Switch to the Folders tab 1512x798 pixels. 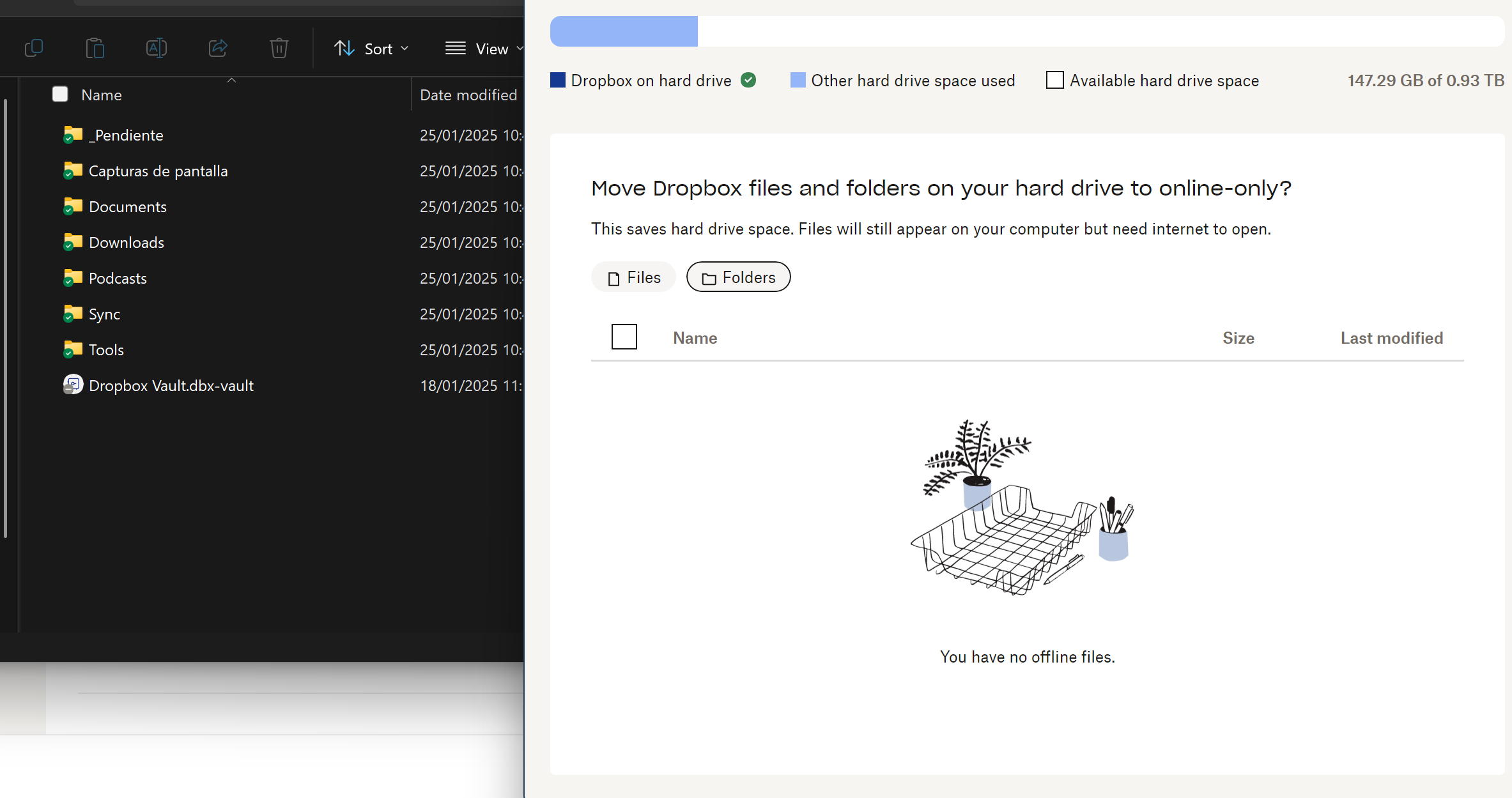[738, 277]
